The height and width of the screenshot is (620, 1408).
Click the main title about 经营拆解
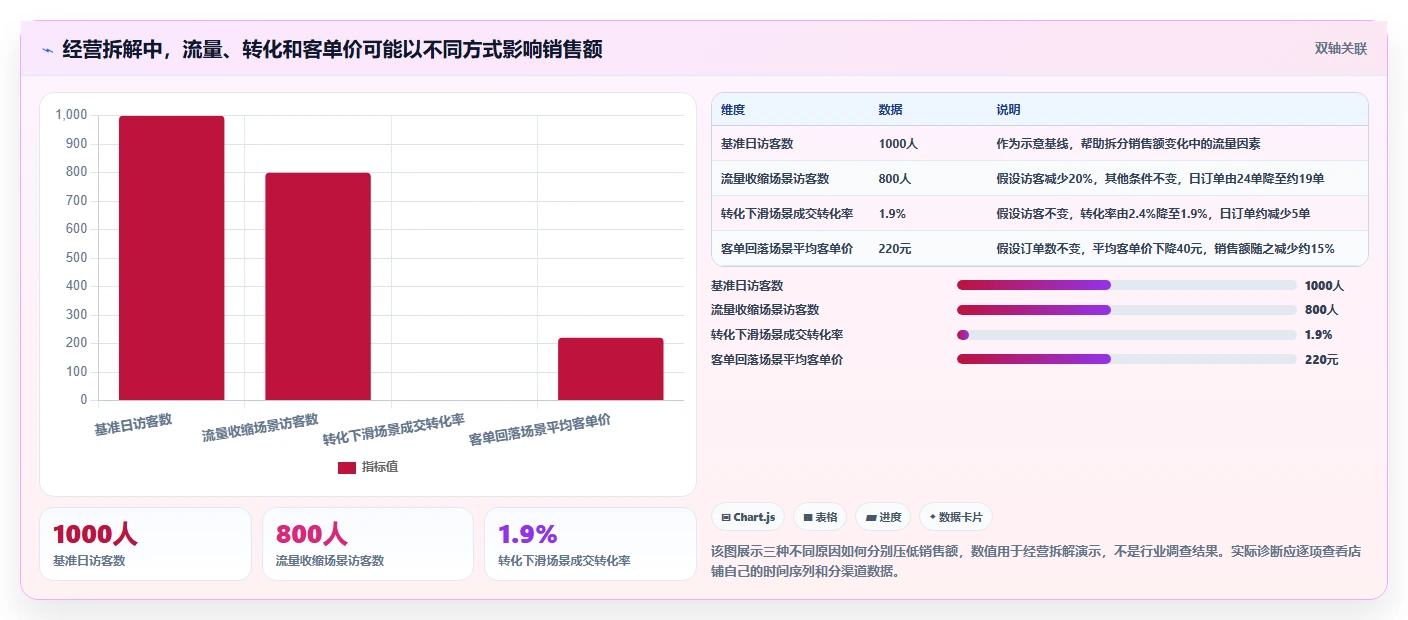[x=332, y=50]
